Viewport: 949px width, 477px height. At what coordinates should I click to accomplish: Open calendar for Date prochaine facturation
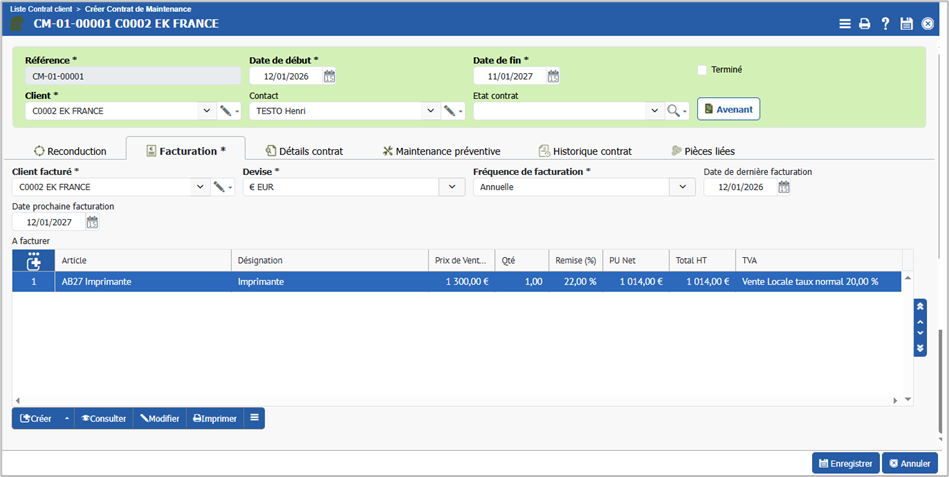click(92, 223)
